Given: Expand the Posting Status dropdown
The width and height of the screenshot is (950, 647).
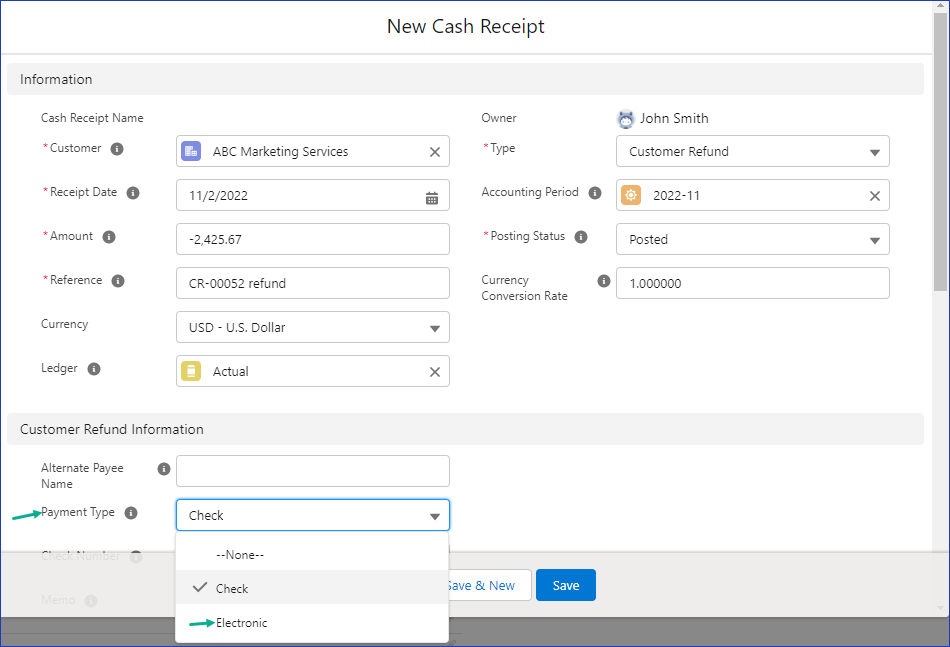Looking at the screenshot, I should pyautogui.click(x=752, y=239).
